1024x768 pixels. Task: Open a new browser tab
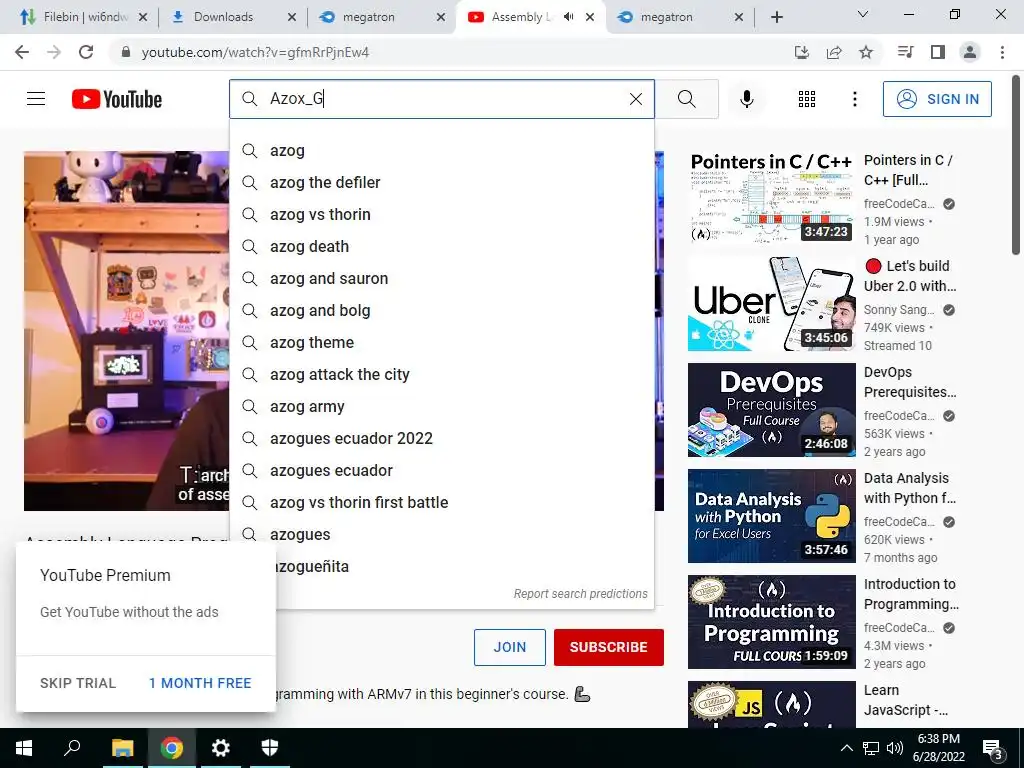coord(776,17)
